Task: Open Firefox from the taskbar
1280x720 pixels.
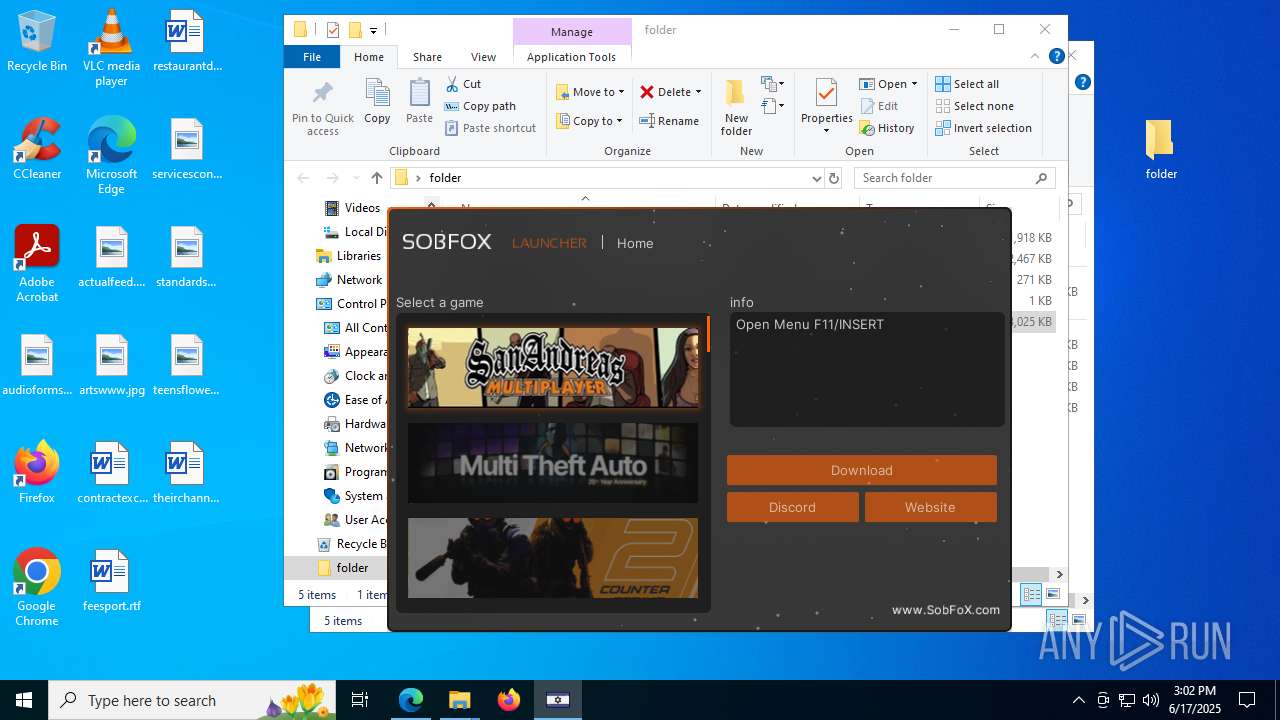Action: click(x=509, y=700)
